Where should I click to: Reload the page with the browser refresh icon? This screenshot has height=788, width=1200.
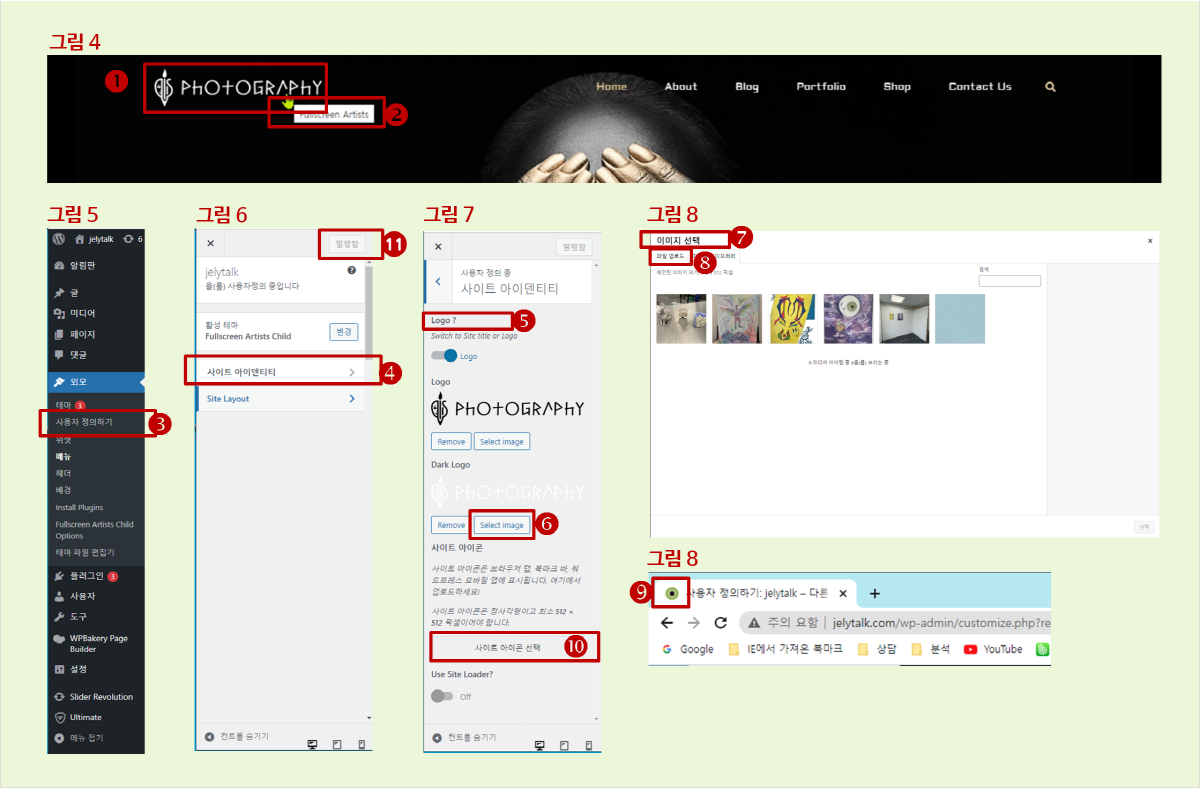coord(720,622)
